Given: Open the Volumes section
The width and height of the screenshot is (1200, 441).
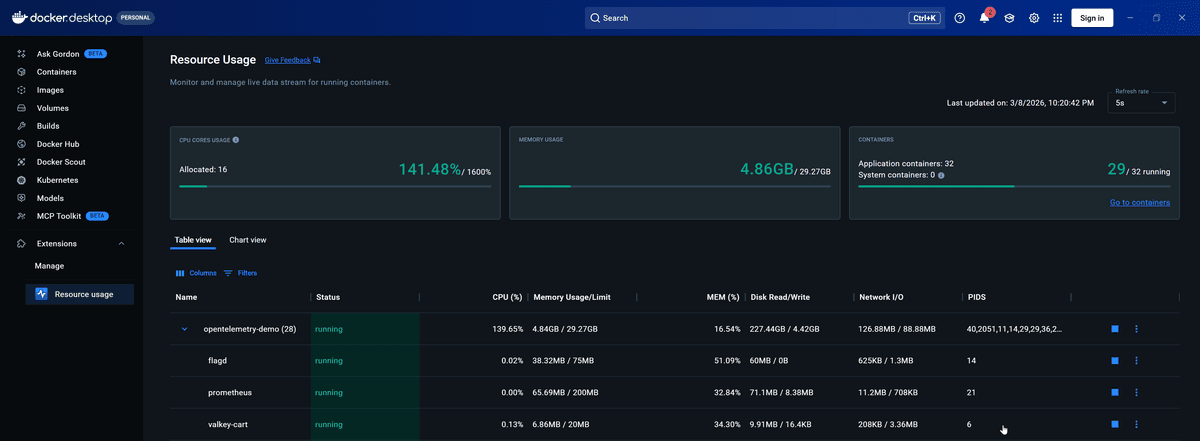Looking at the screenshot, I should 52,108.
